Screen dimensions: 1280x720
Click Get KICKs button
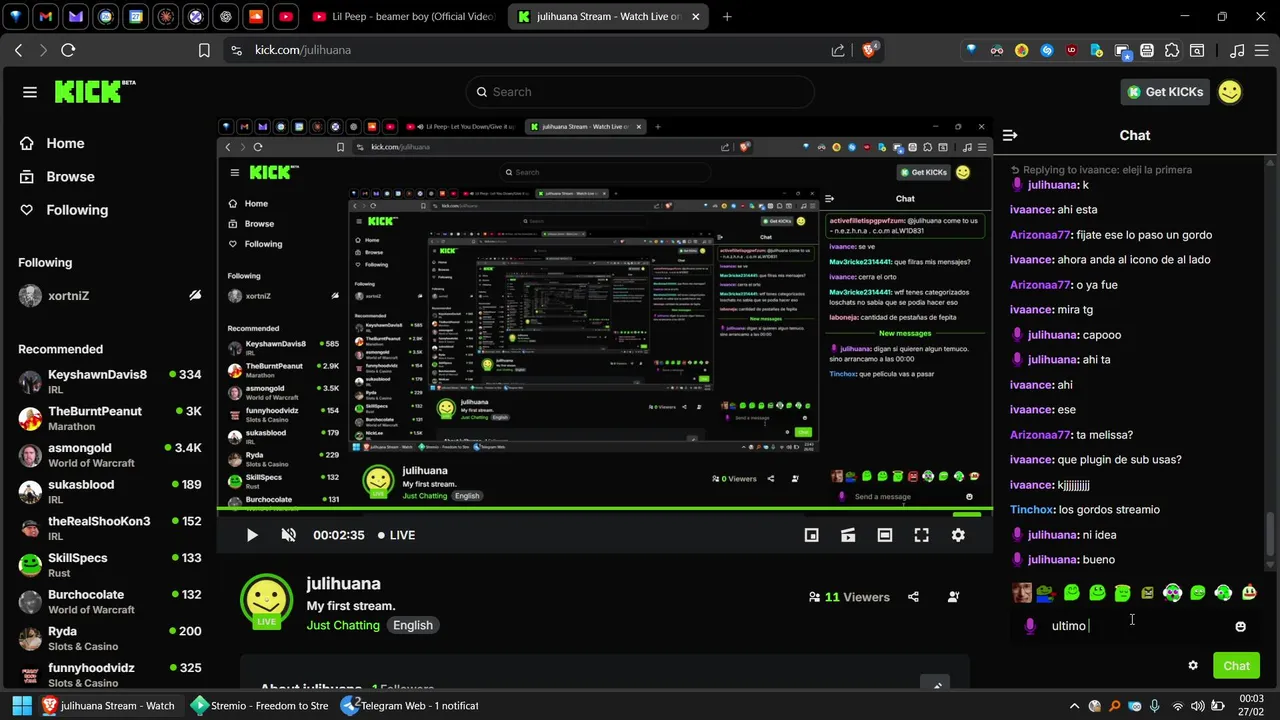(x=1166, y=92)
